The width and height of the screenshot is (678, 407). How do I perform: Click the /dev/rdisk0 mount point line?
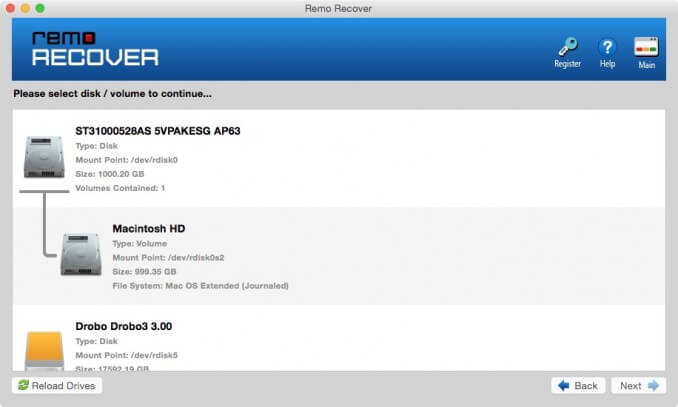(127, 159)
